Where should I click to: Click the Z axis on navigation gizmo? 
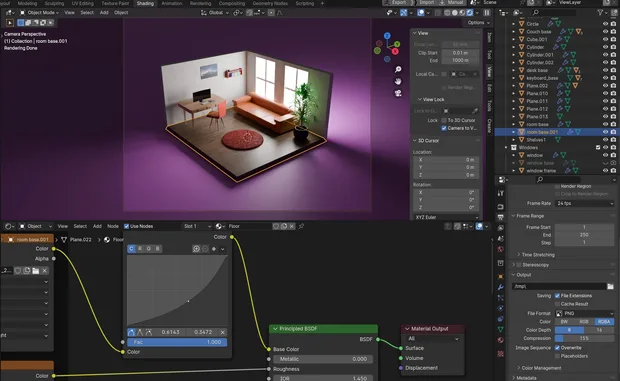(387, 36)
